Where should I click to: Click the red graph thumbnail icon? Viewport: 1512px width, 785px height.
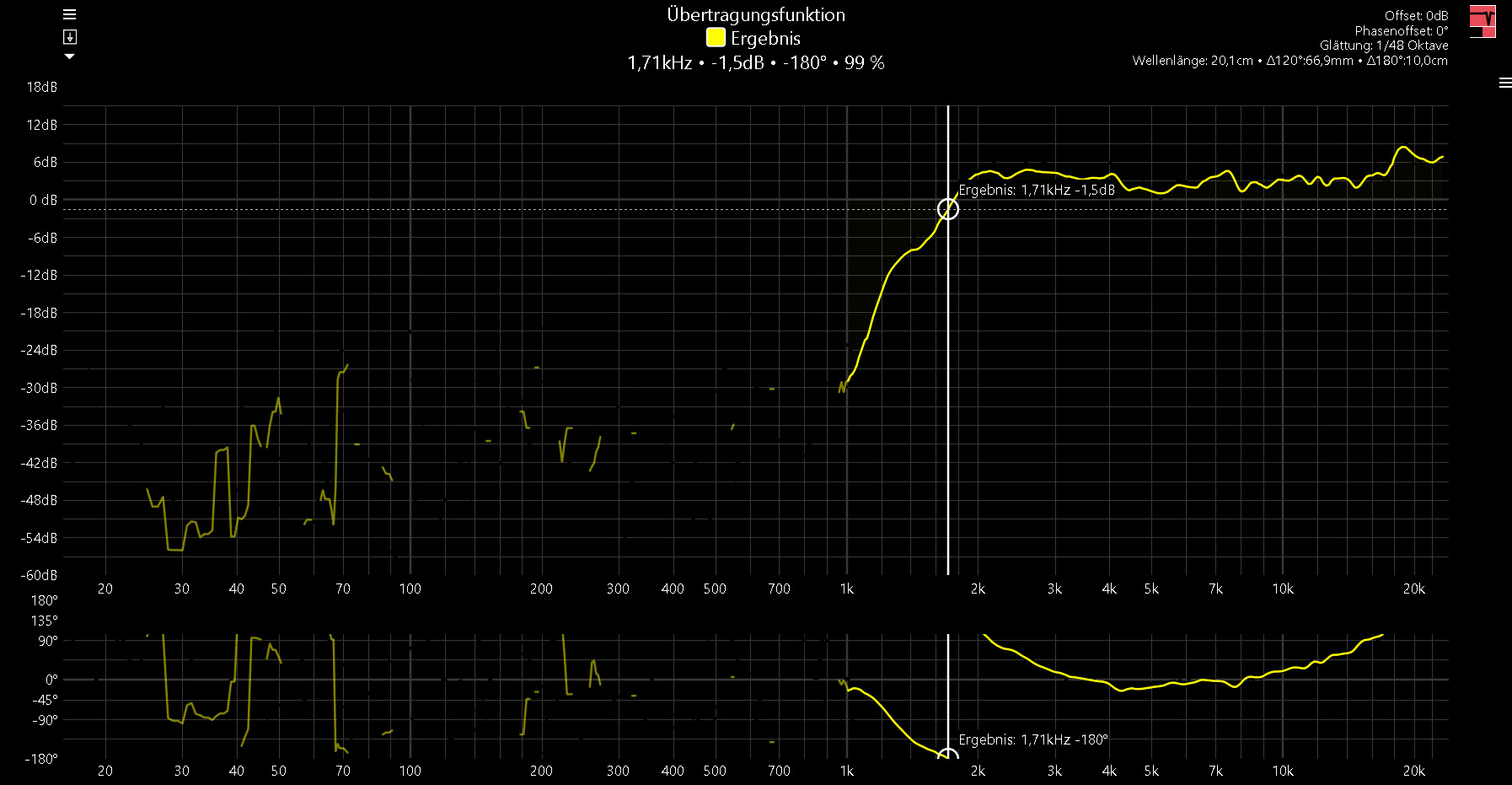[x=1482, y=20]
